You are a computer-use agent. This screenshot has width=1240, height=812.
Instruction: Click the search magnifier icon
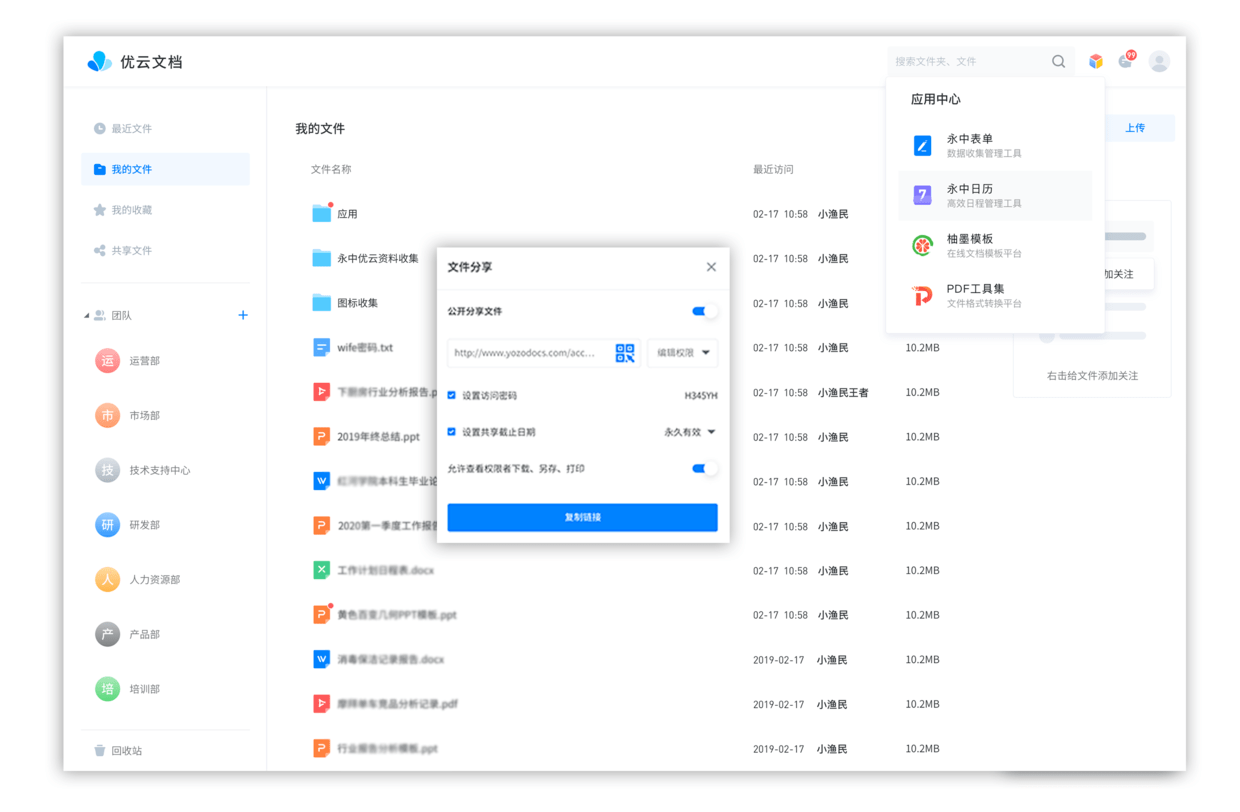tap(1058, 61)
